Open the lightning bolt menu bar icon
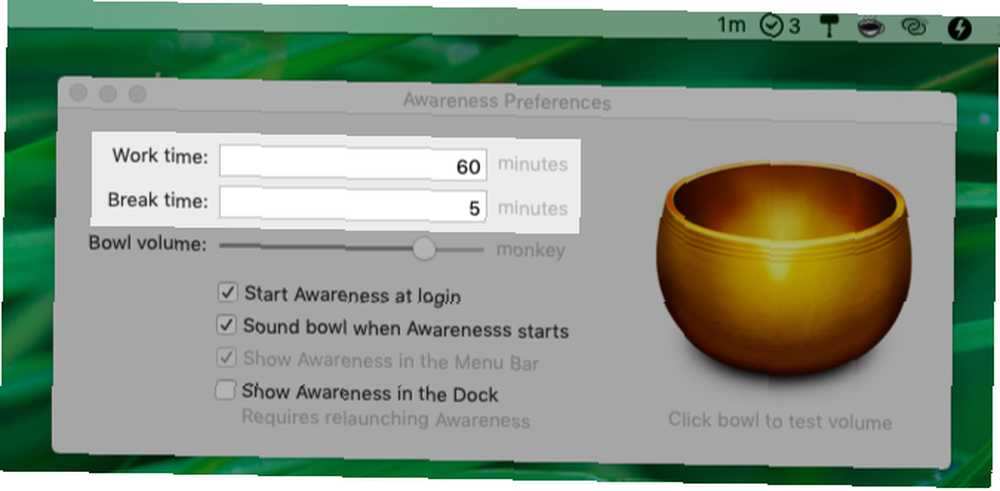Image resolution: width=1000 pixels, height=491 pixels. click(x=959, y=29)
